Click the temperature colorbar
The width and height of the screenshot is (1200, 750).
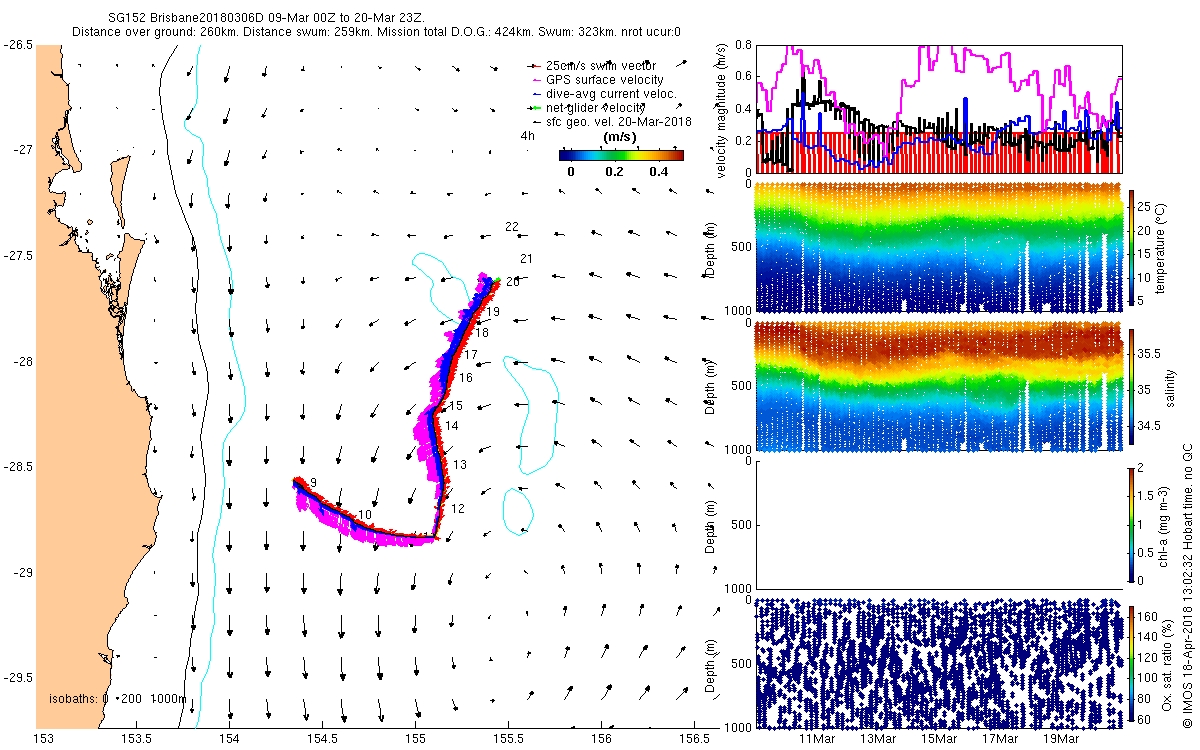coord(1131,250)
